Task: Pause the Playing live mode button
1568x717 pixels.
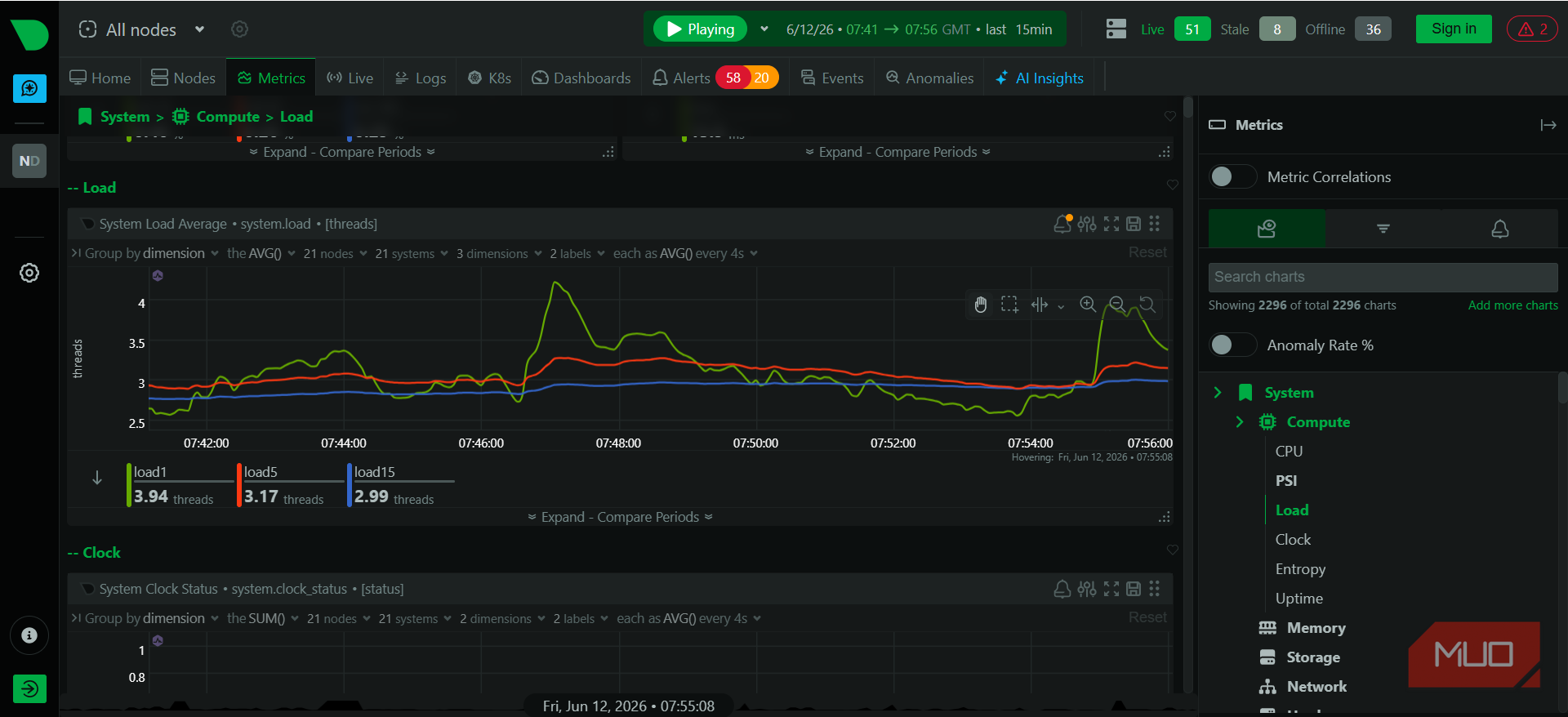Action: click(x=701, y=29)
